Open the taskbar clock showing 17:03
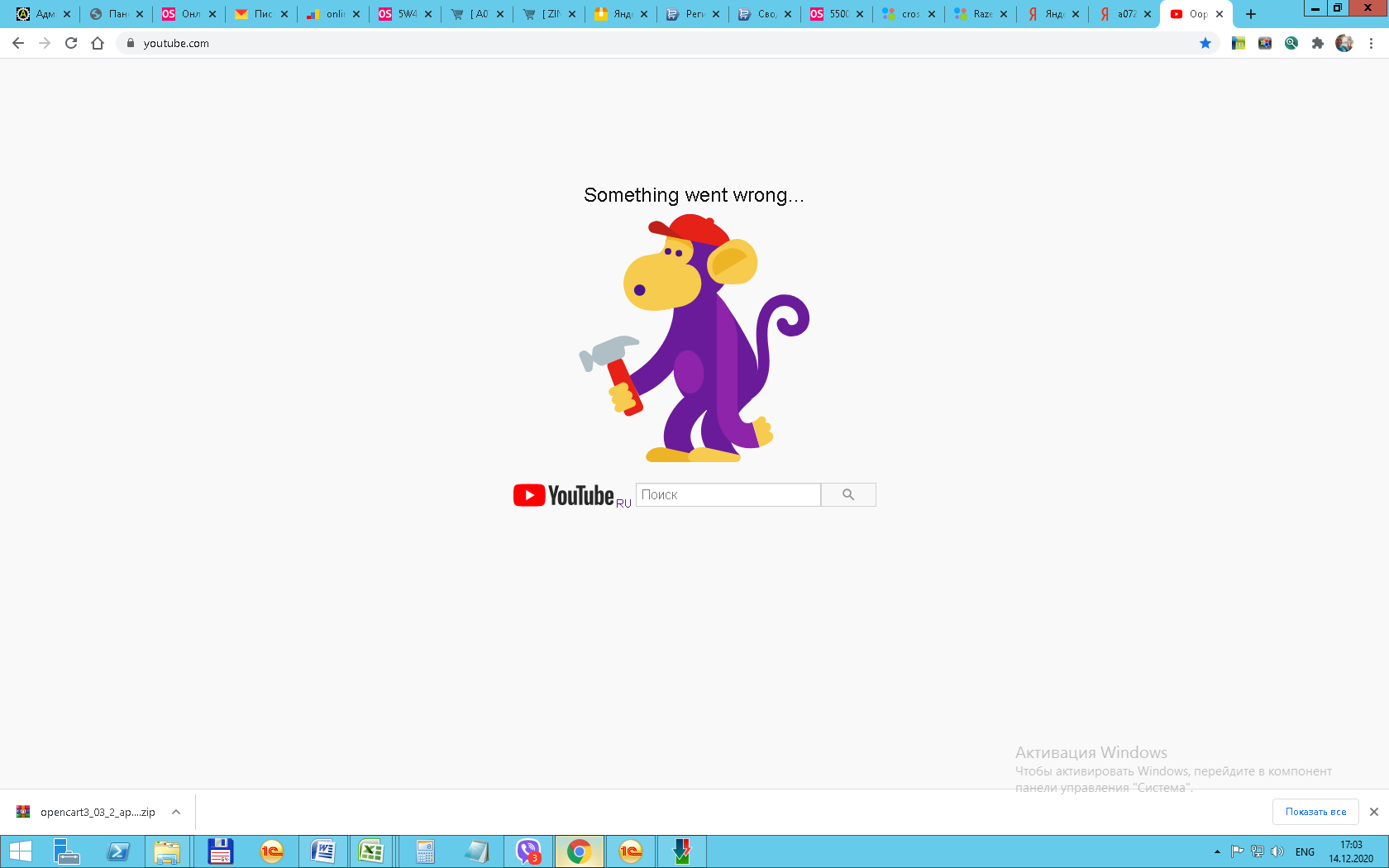The width and height of the screenshot is (1389, 868). 1351,851
